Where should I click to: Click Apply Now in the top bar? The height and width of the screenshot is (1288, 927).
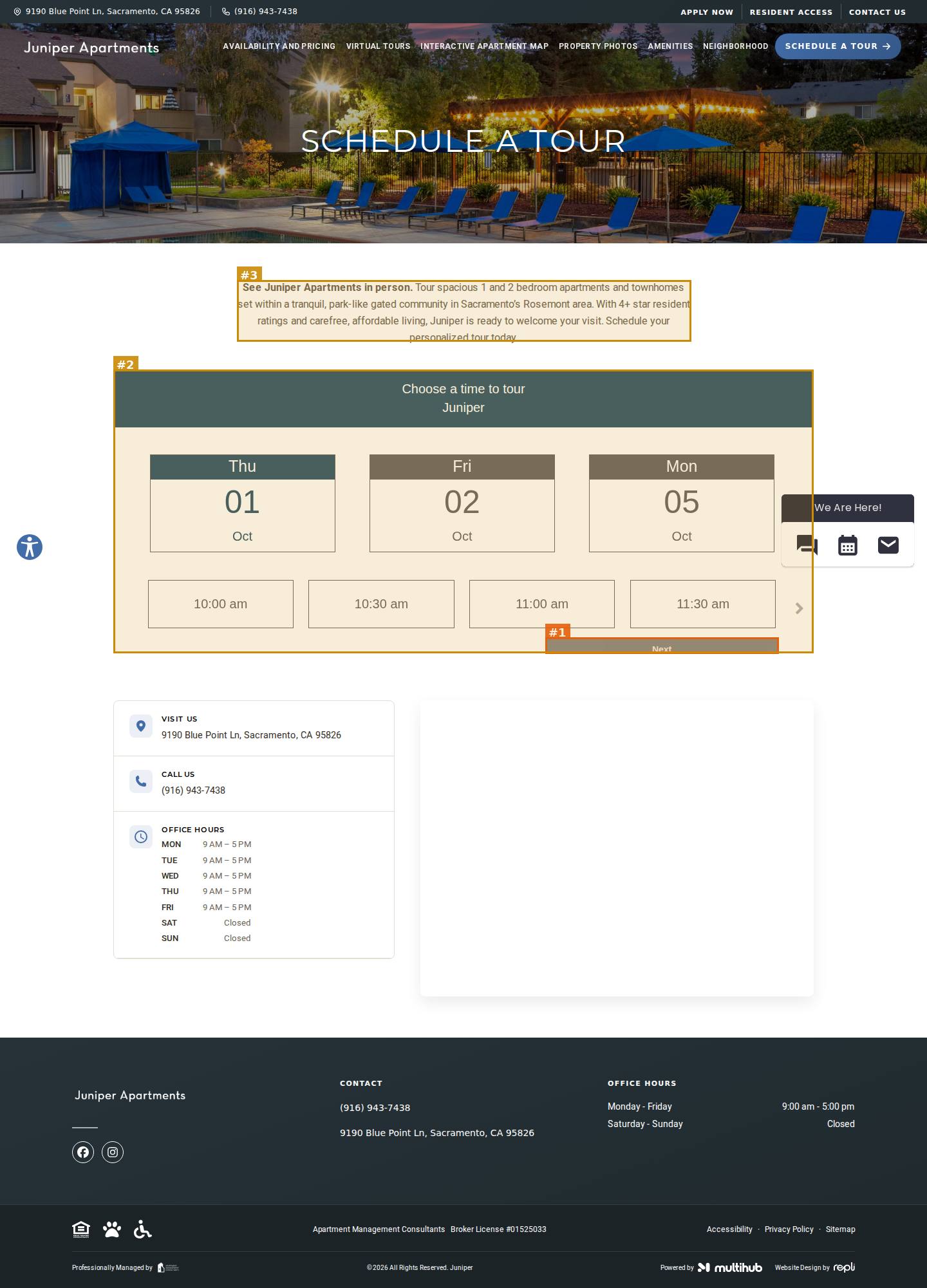pyautogui.click(x=707, y=12)
